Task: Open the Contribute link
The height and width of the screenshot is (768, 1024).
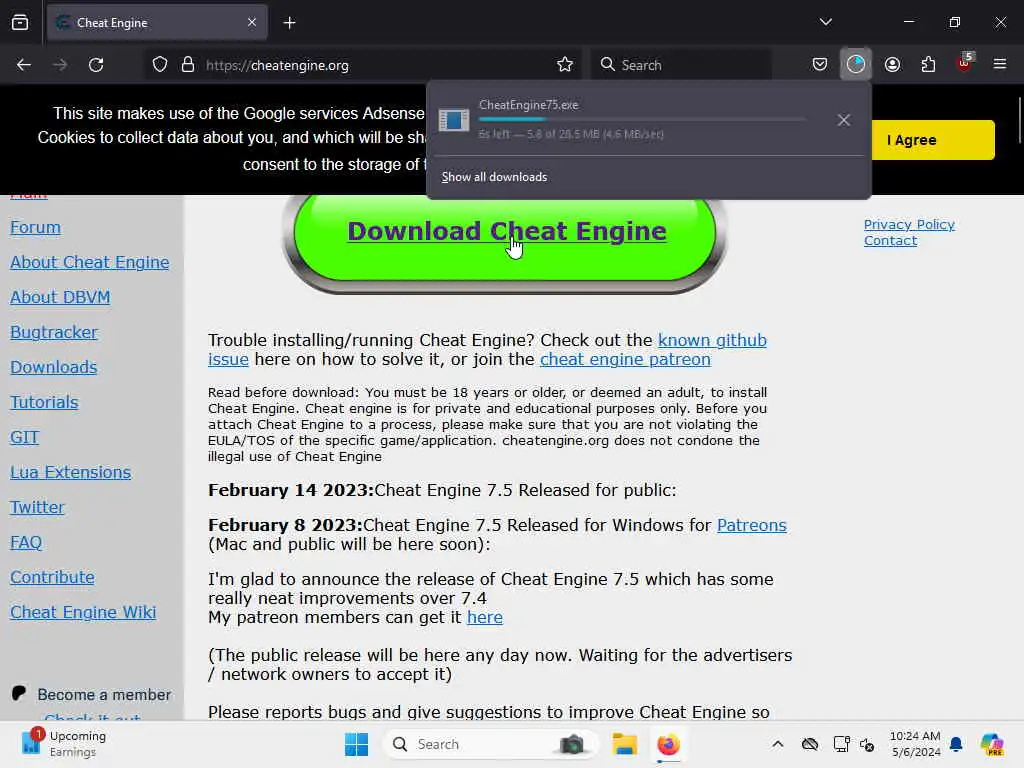Action: click(x=52, y=577)
